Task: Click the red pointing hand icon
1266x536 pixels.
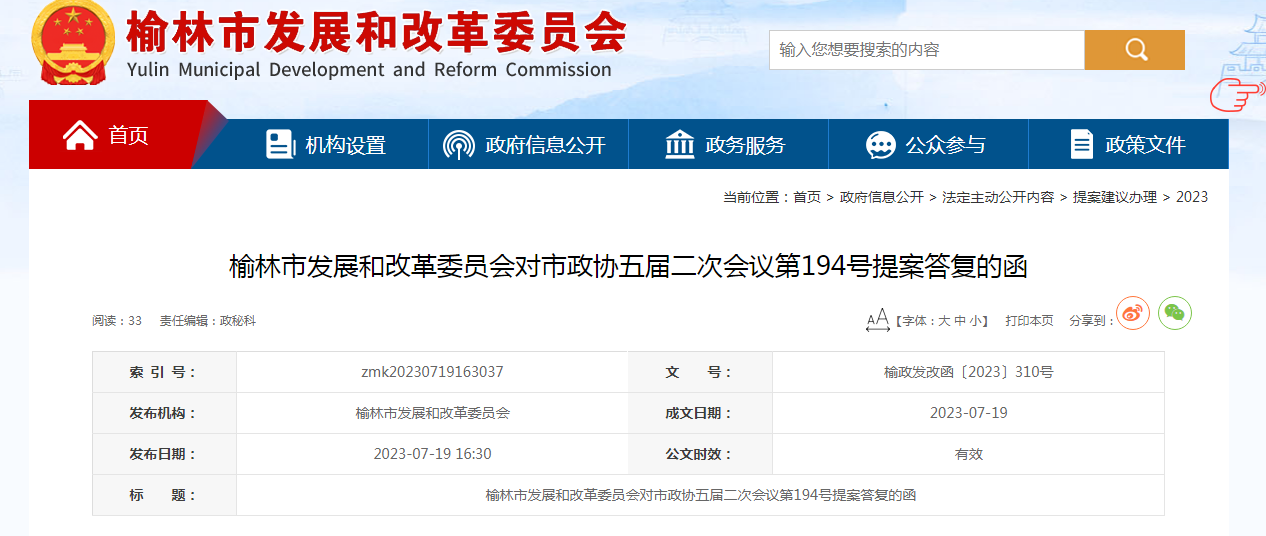Action: coord(1236,95)
